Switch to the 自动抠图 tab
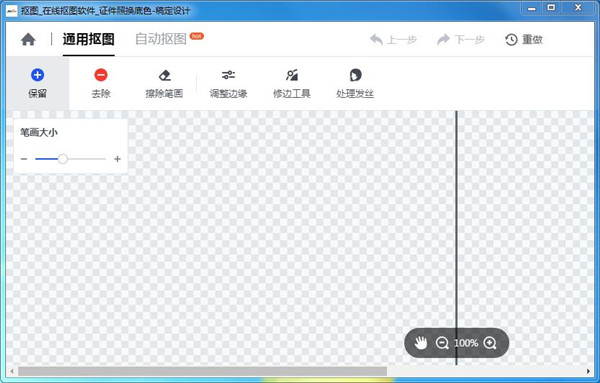Viewport: 600px width, 383px height. point(161,39)
